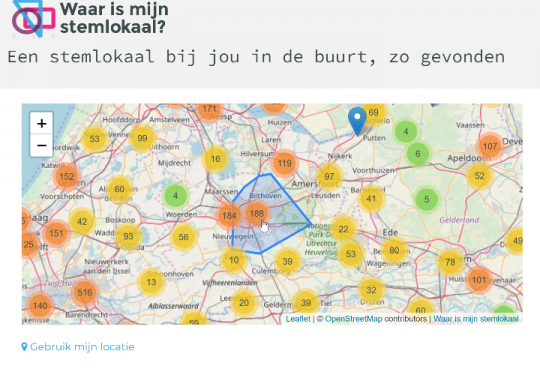Expand the cluster marker 97 near Amersfoort
The image size is (540, 375).
329,176
